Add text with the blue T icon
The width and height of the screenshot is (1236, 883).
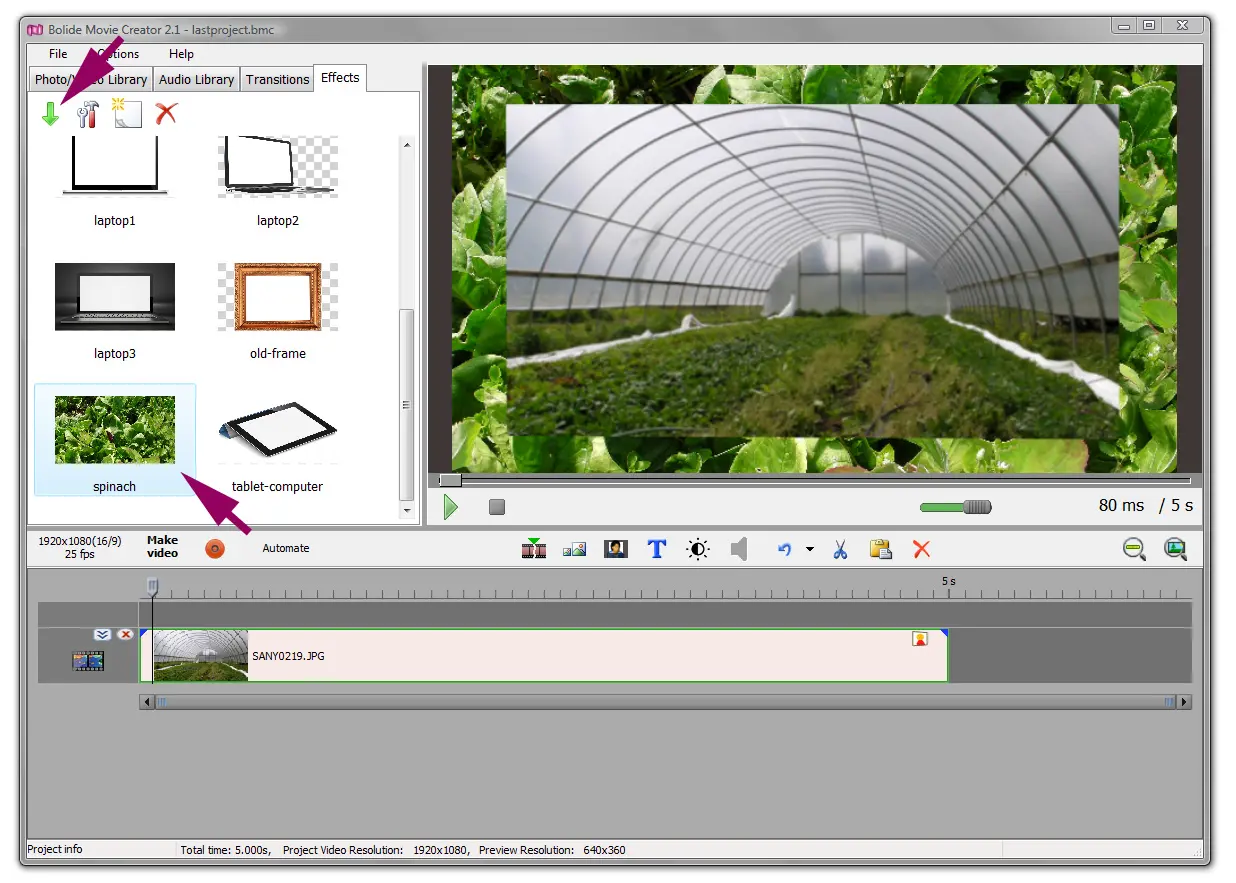pos(657,549)
